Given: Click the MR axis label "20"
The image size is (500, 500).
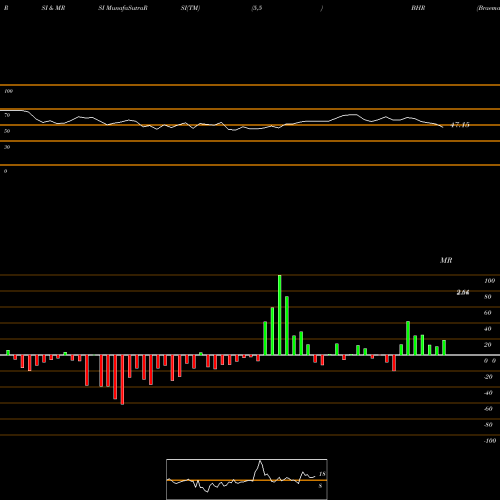Looking at the screenshot, I should 488,345.
